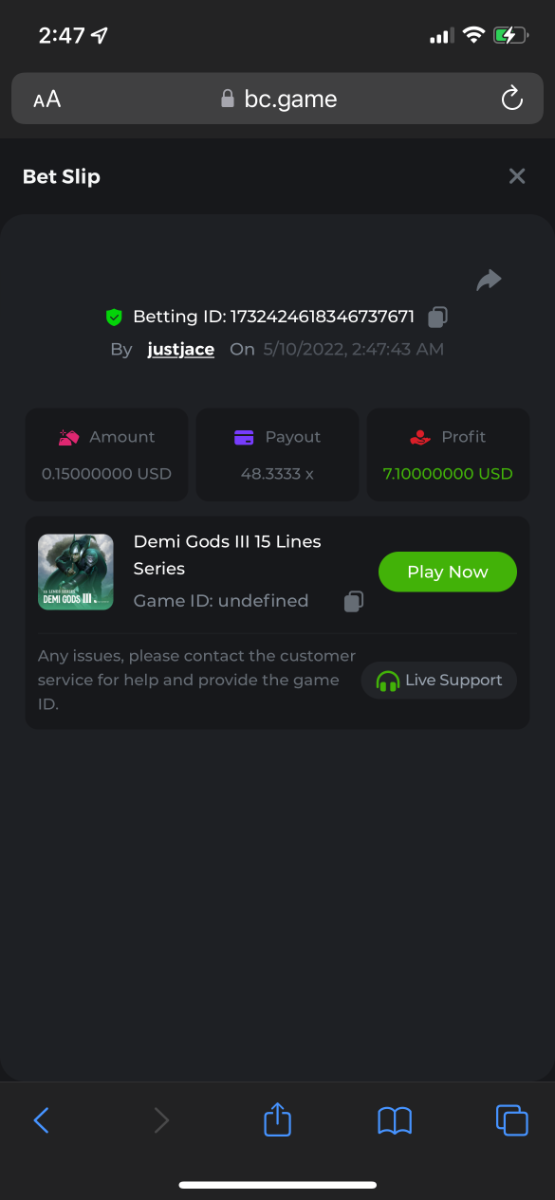This screenshot has width=555, height=1200.
Task: Reload the bc.game page
Action: coord(511,99)
